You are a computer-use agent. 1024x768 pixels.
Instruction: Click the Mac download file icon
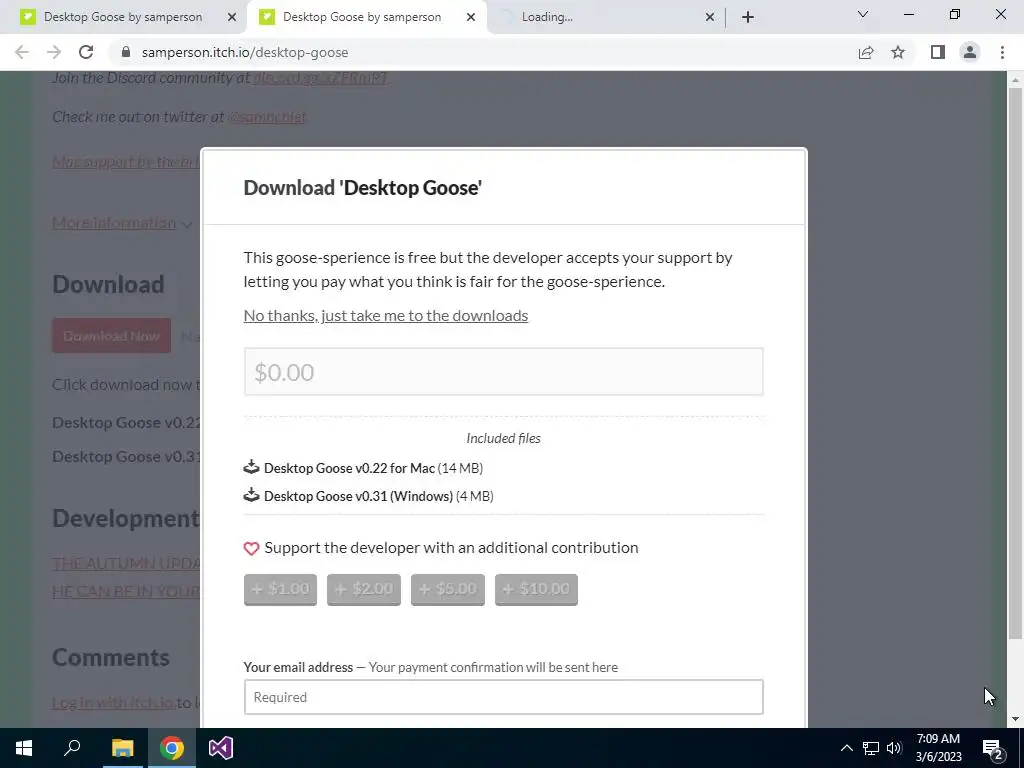point(251,467)
